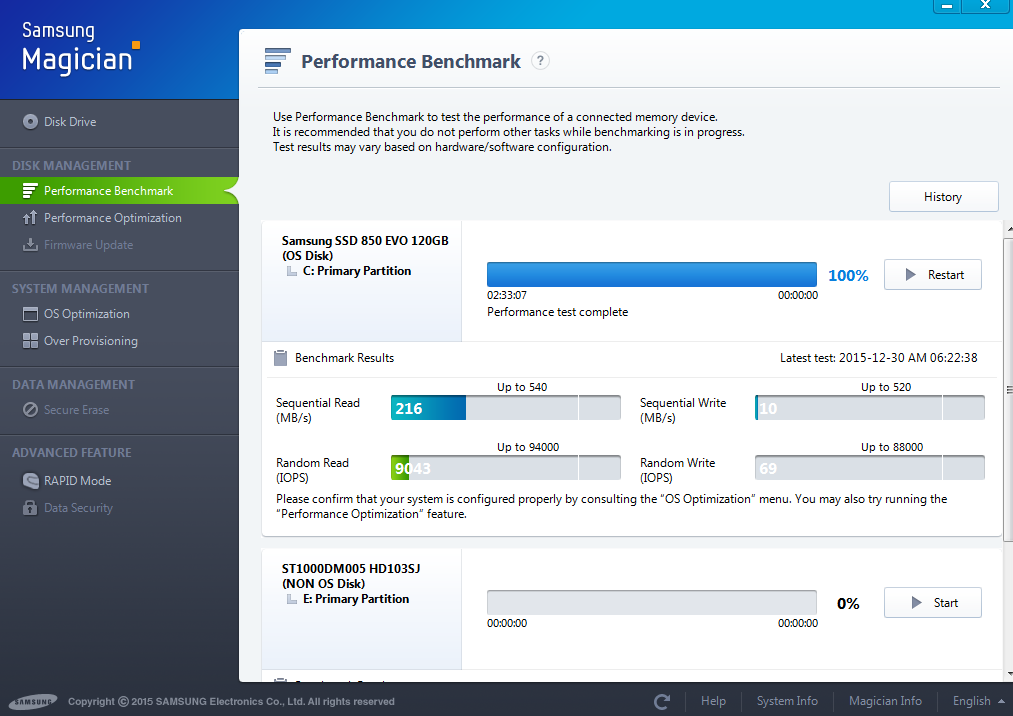Open Magician Info link

click(885, 701)
